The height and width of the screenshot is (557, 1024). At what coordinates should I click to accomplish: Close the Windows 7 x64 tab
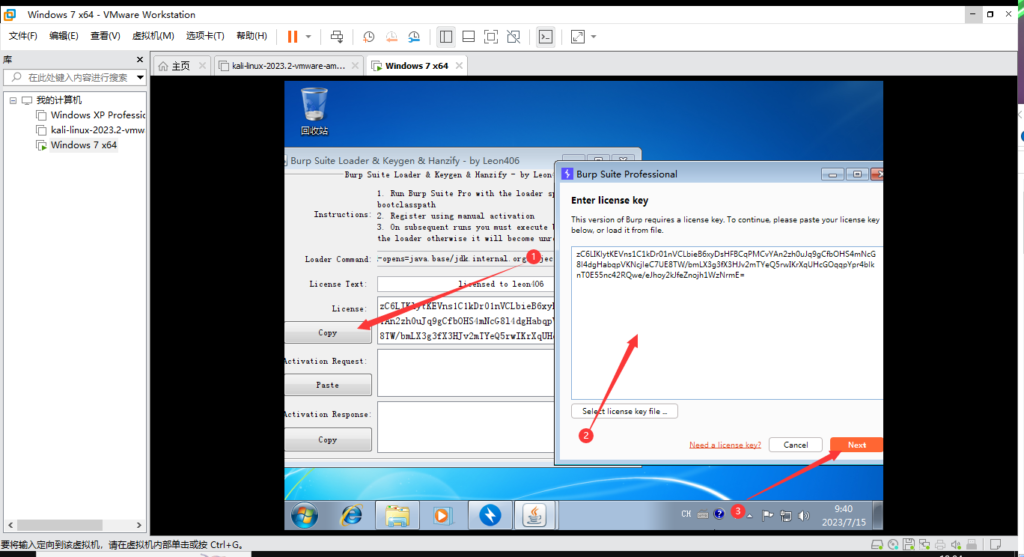[459, 65]
